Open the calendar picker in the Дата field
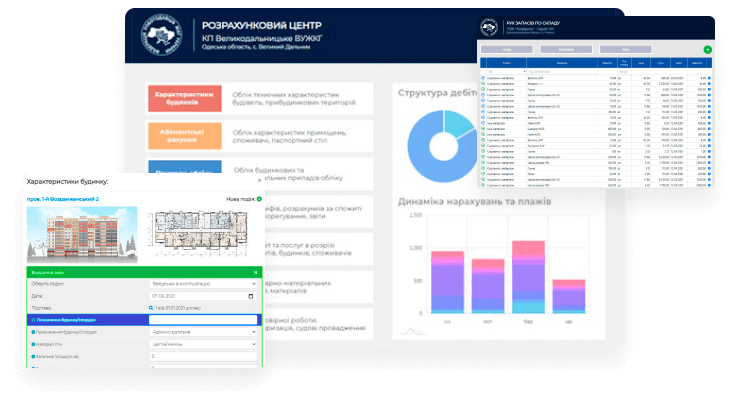 click(250, 296)
